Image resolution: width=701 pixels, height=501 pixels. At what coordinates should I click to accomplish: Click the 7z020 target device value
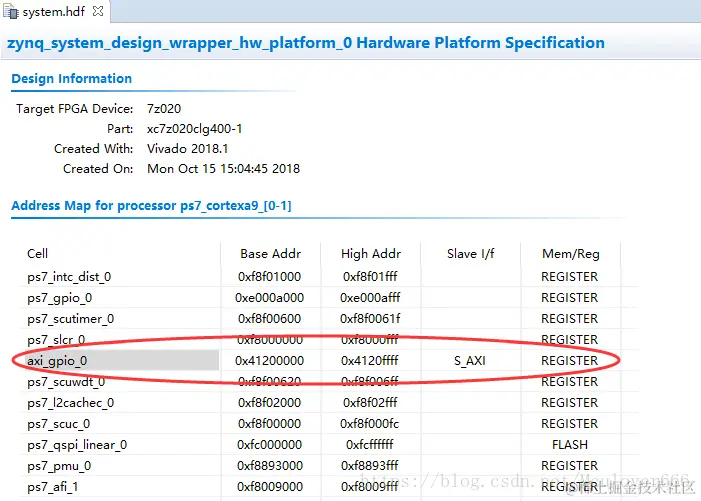click(x=164, y=109)
